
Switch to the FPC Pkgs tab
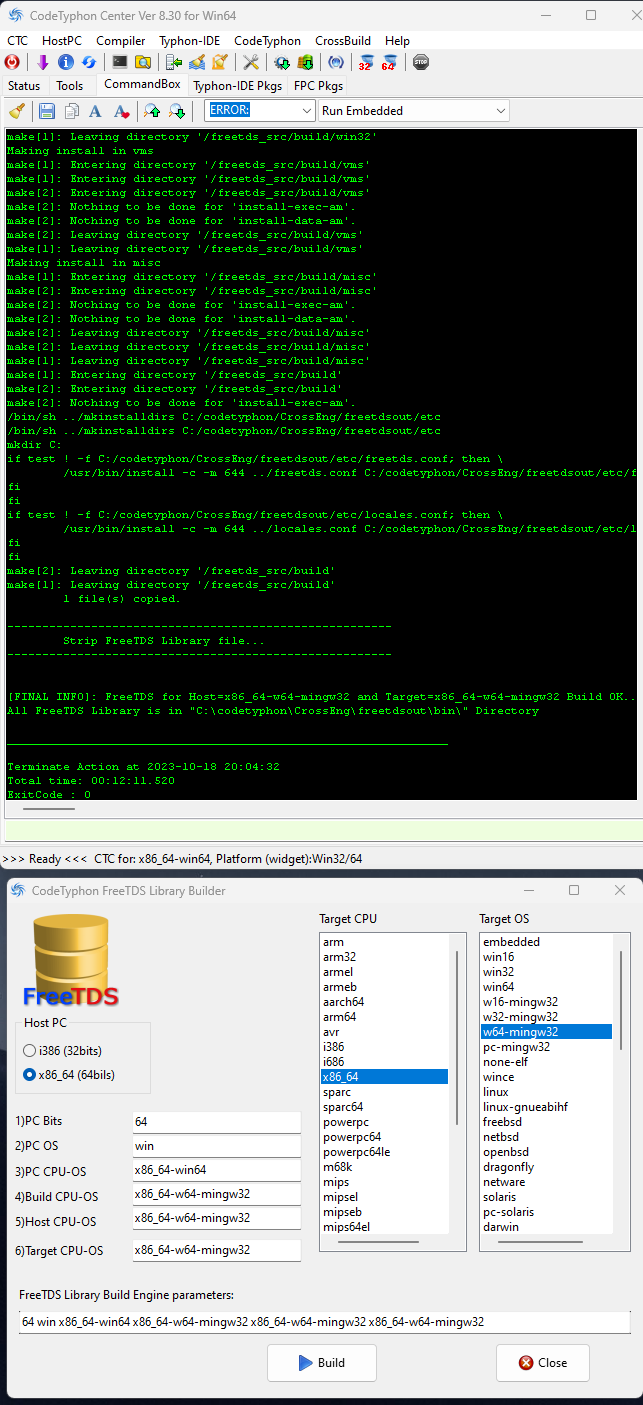(x=318, y=86)
